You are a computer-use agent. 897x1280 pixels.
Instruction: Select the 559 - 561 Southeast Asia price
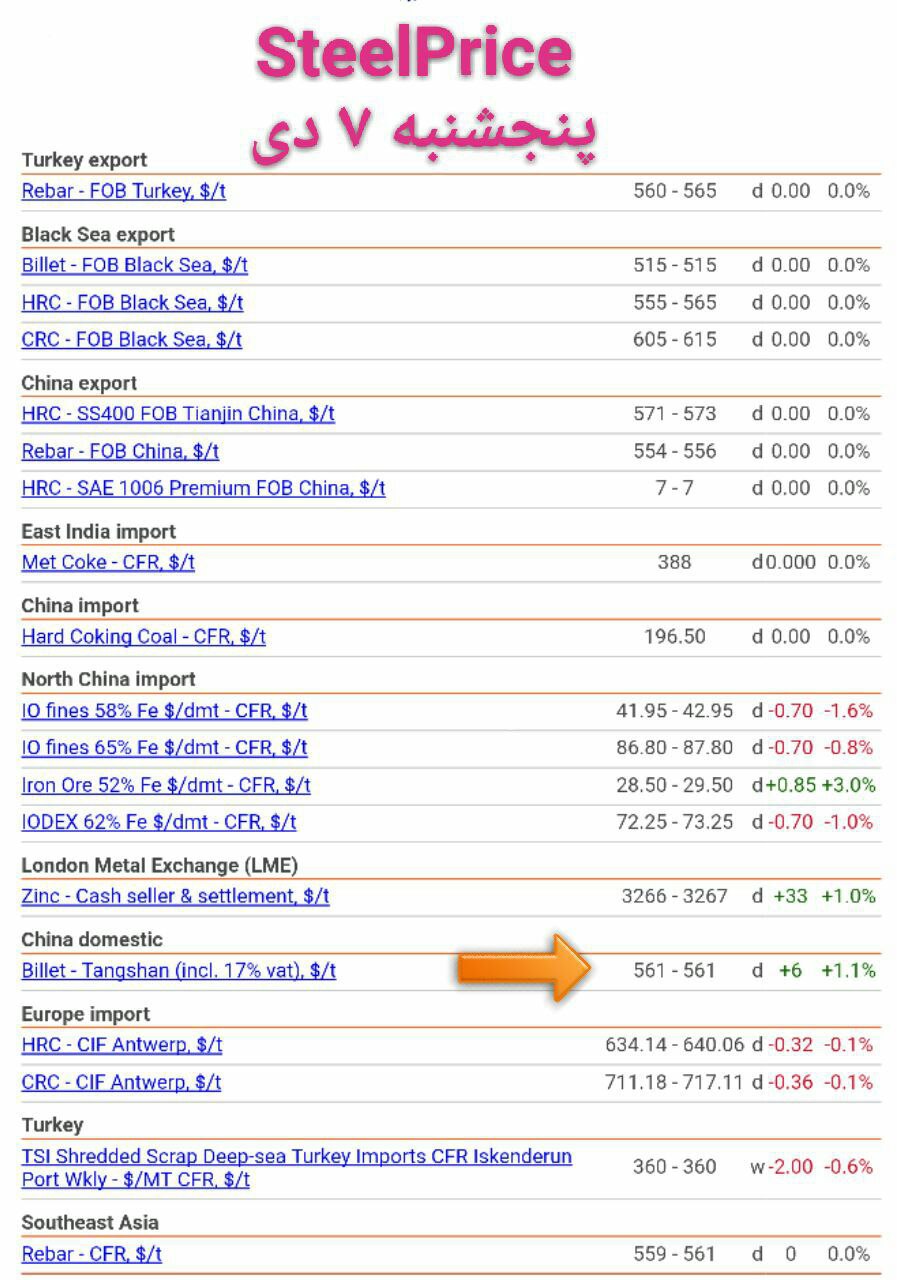(x=675, y=1253)
